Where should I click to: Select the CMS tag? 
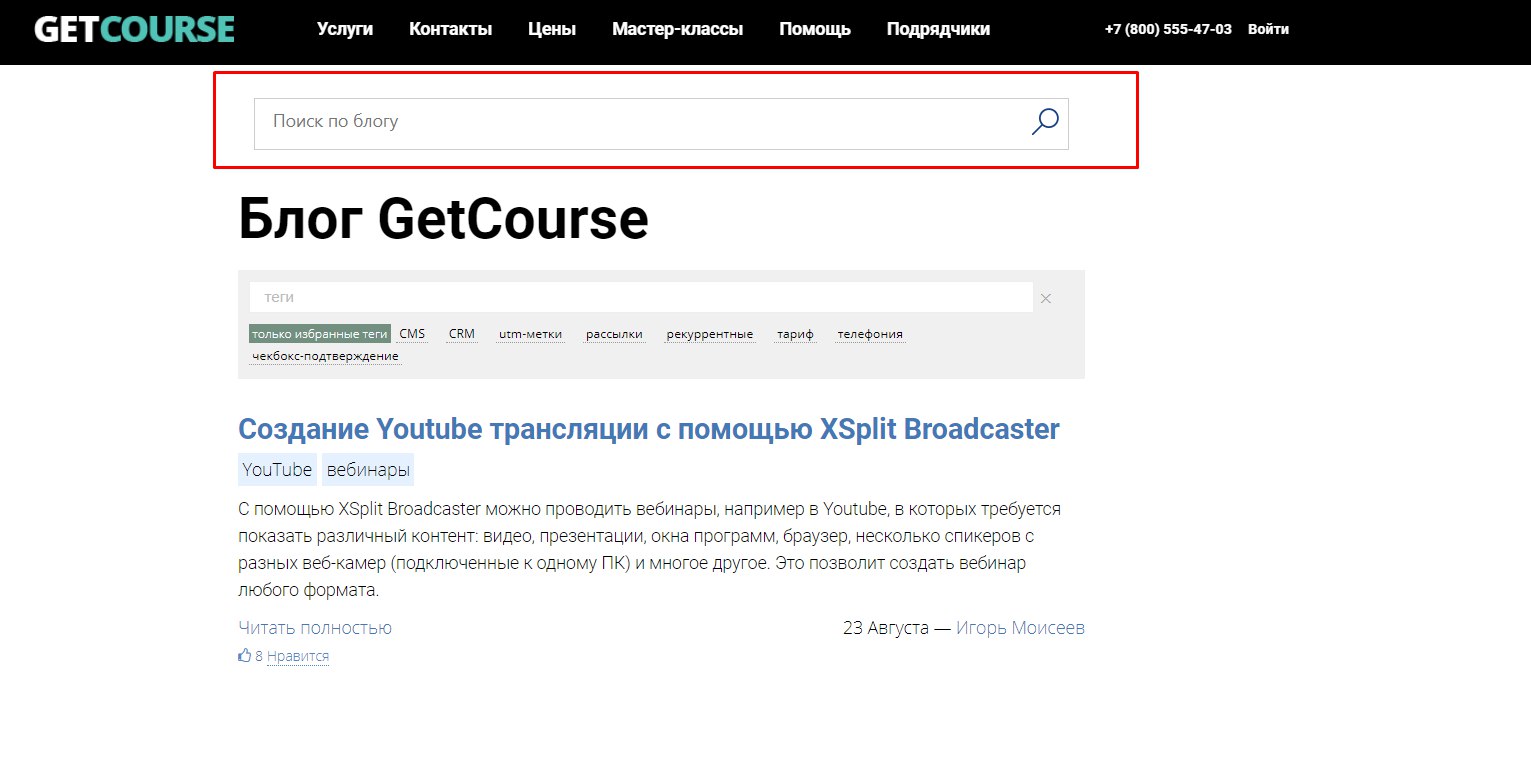(x=412, y=334)
